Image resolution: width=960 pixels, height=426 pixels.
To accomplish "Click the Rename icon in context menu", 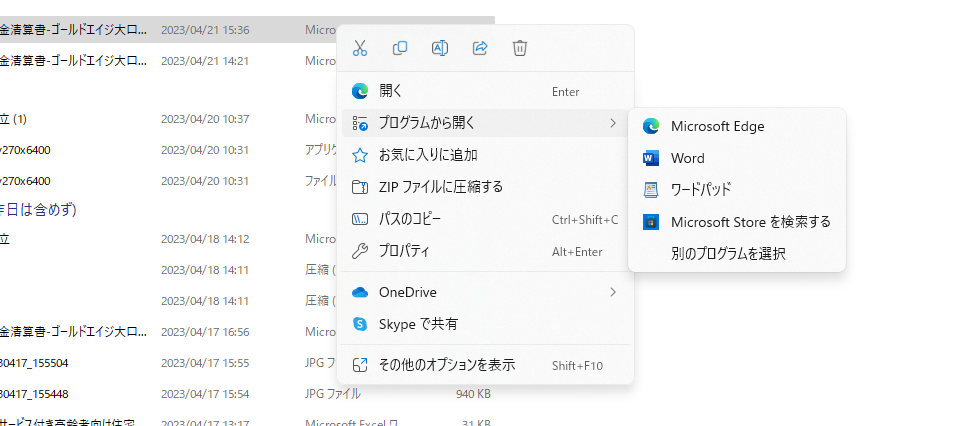I will (440, 48).
